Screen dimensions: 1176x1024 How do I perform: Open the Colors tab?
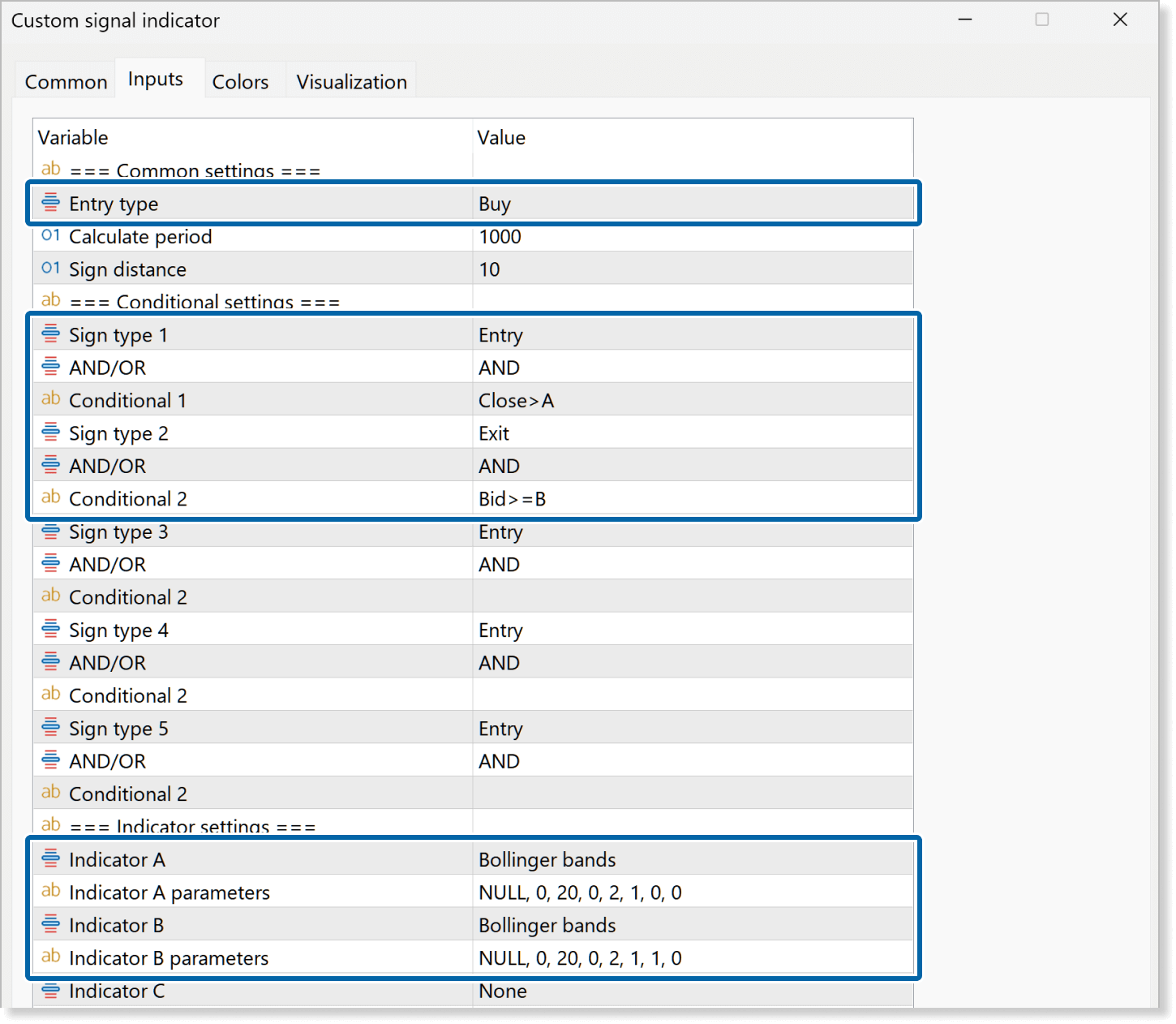tap(240, 82)
